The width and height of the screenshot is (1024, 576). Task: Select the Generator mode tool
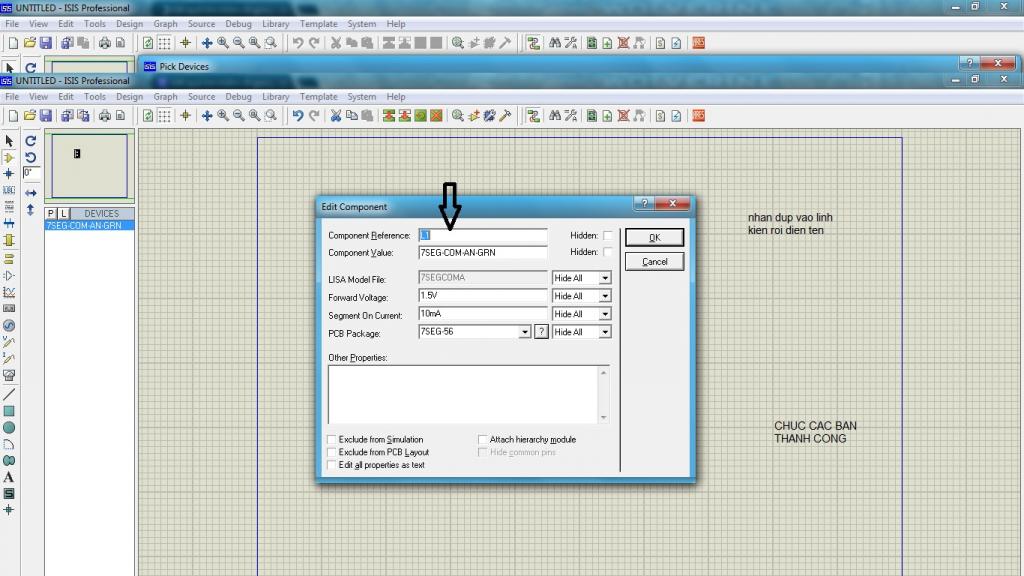click(x=8, y=325)
